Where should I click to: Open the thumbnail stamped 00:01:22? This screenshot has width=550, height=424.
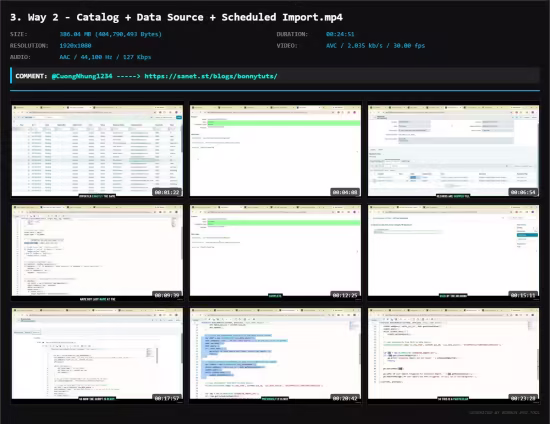(x=97, y=150)
